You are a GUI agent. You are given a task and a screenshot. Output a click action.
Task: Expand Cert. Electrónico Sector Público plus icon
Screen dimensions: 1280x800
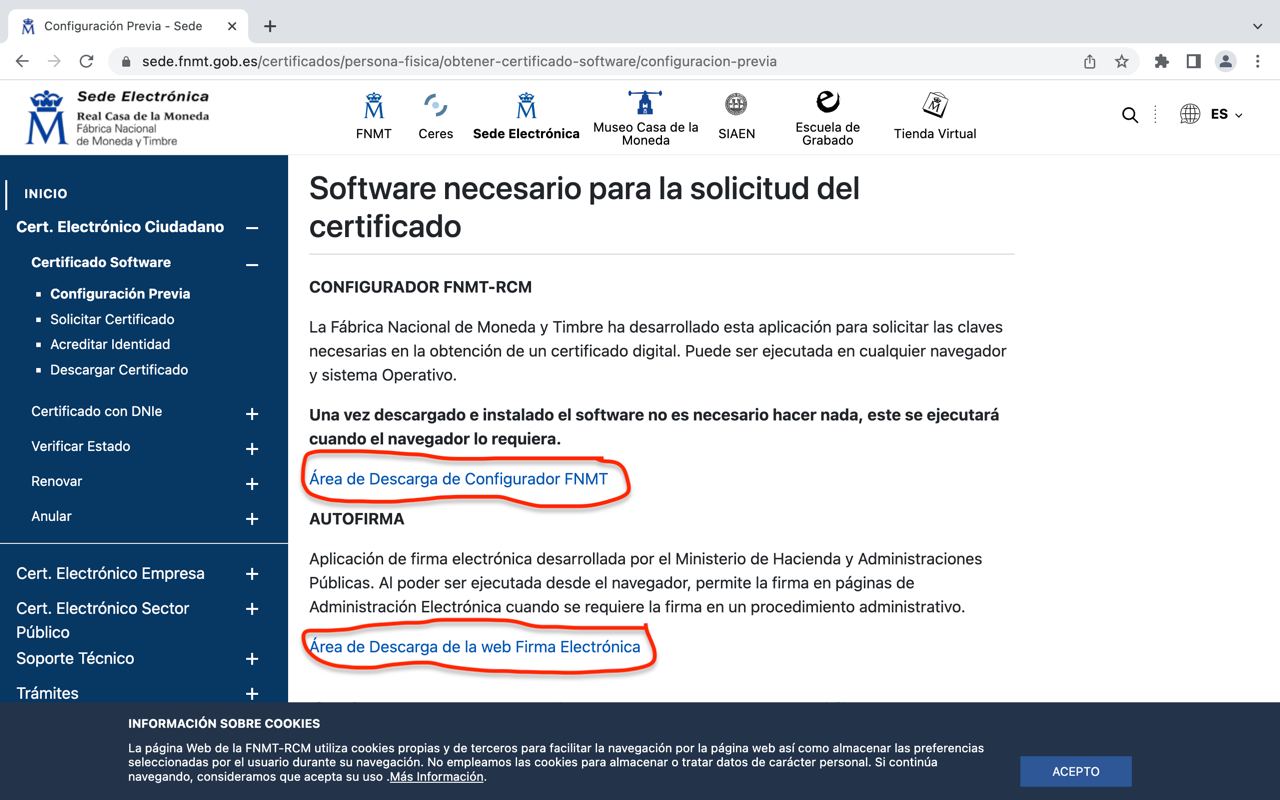(x=252, y=609)
